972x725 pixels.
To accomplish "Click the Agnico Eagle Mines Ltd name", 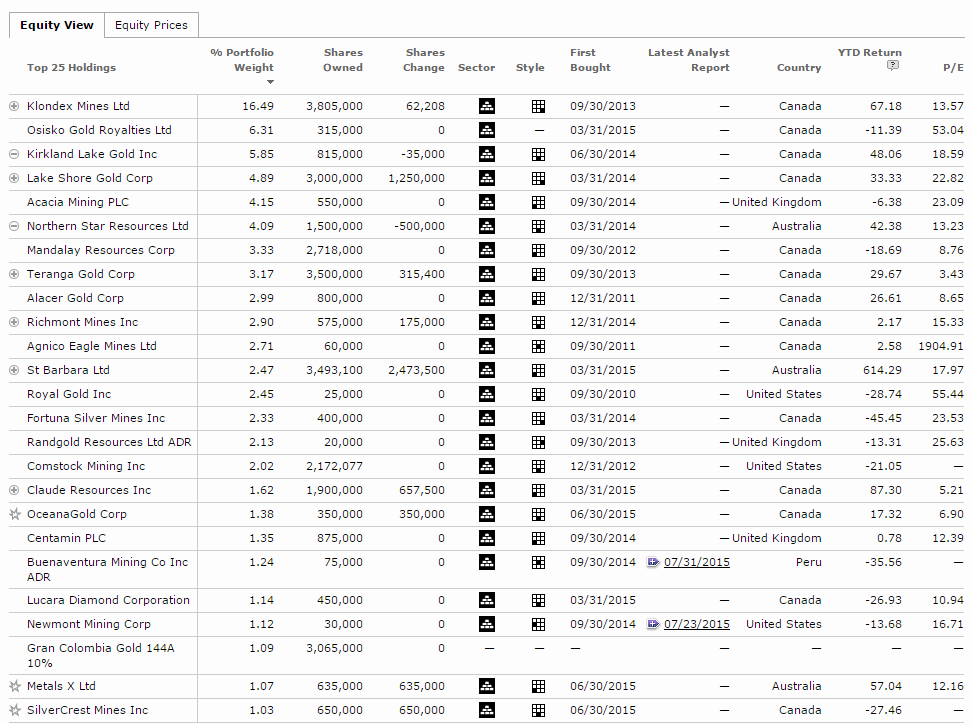I will tap(92, 346).
